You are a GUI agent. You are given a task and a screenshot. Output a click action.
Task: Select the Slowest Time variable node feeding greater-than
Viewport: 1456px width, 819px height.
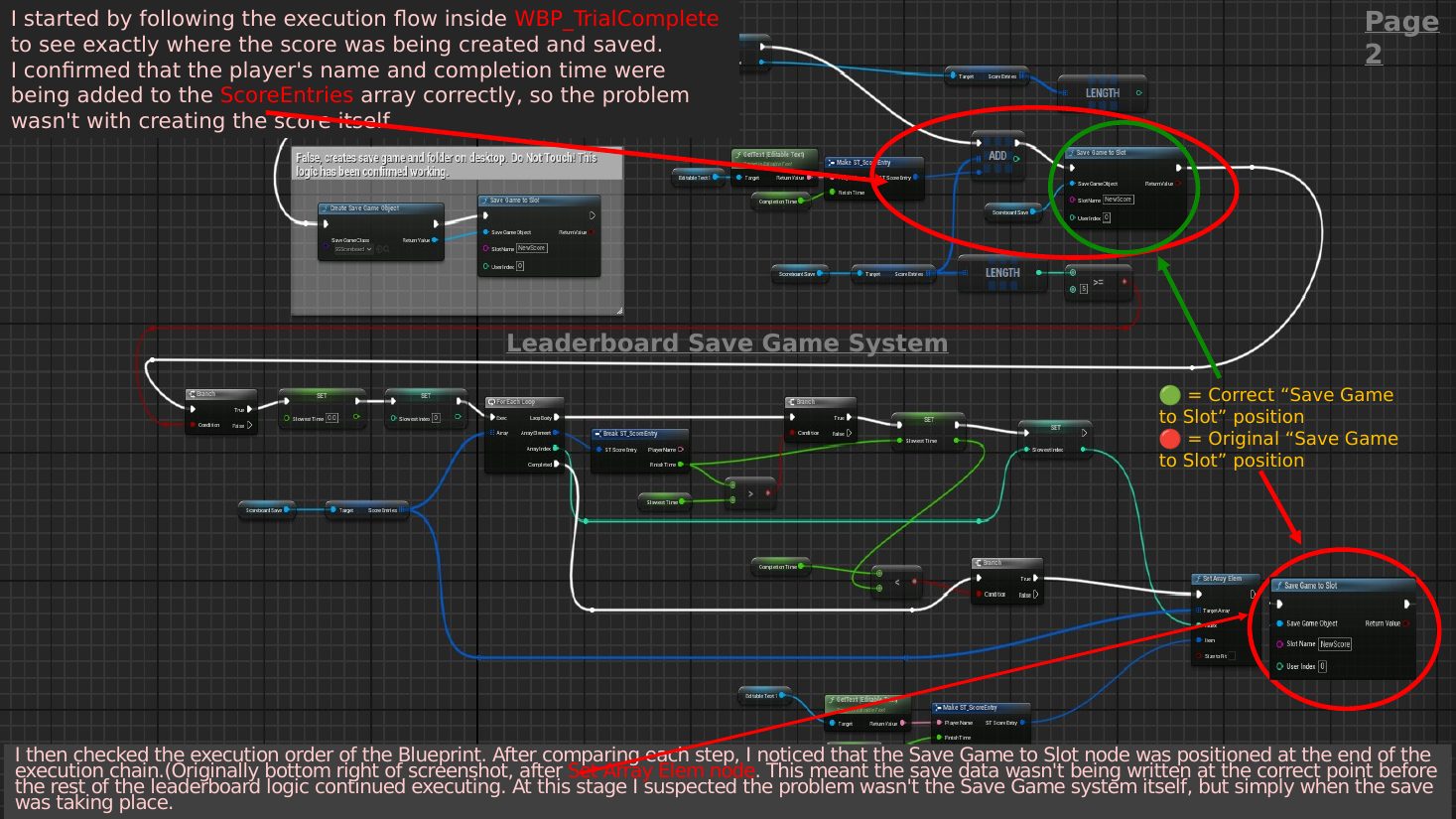663,502
